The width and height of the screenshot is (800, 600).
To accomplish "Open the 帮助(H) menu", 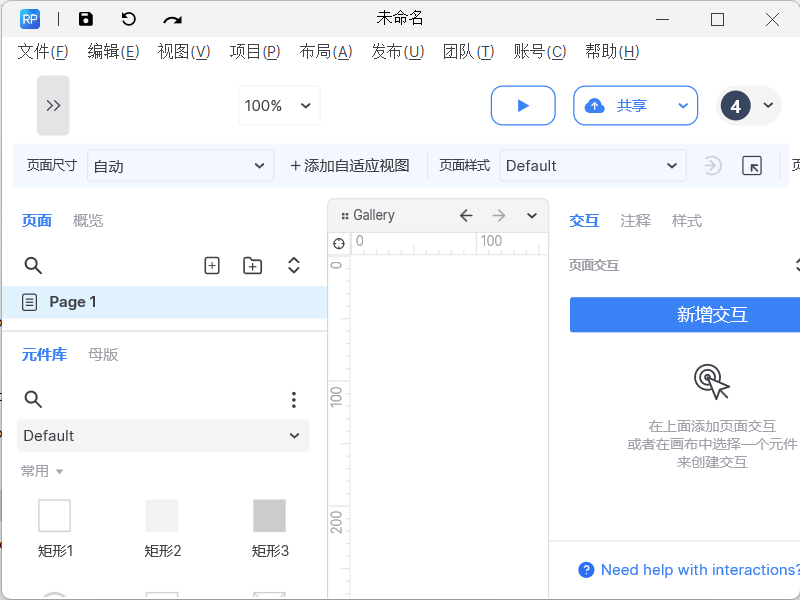I will pyautogui.click(x=612, y=52).
